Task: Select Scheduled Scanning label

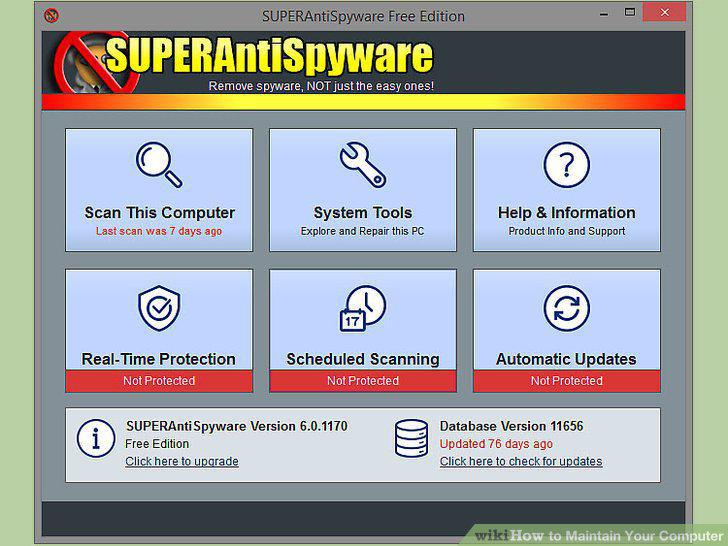Action: pyautogui.click(x=363, y=359)
